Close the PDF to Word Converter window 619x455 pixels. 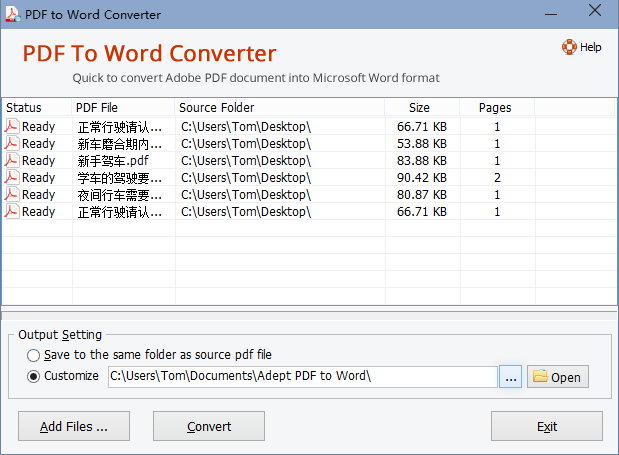[x=595, y=10]
